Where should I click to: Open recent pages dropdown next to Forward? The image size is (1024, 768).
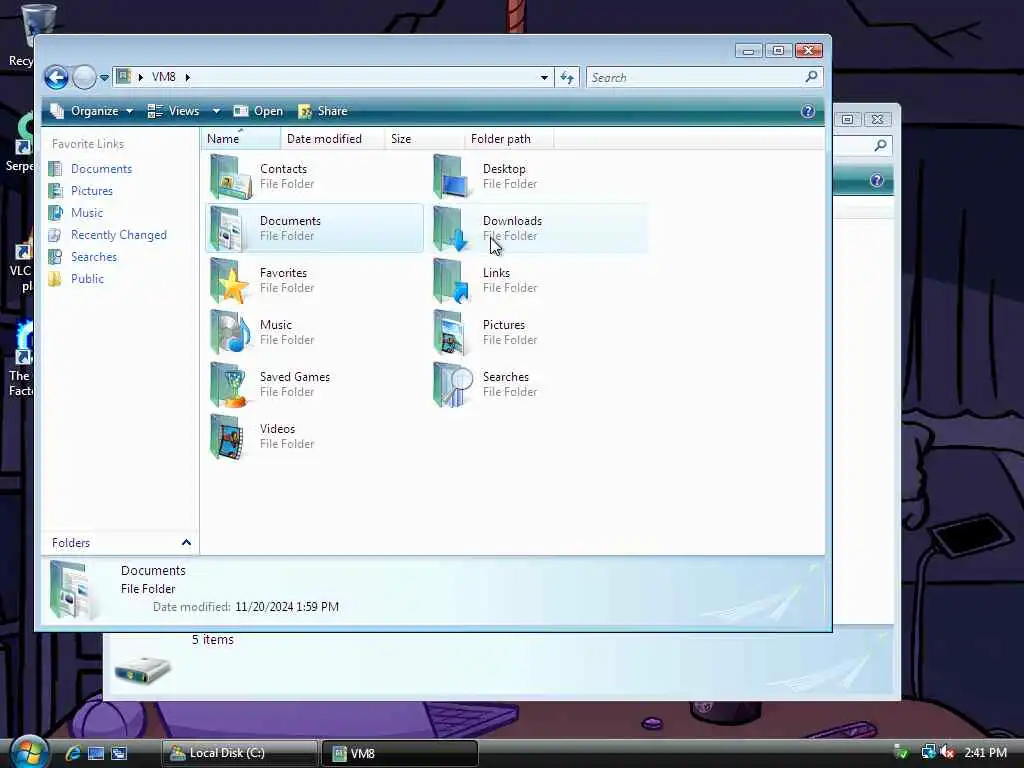[104, 78]
